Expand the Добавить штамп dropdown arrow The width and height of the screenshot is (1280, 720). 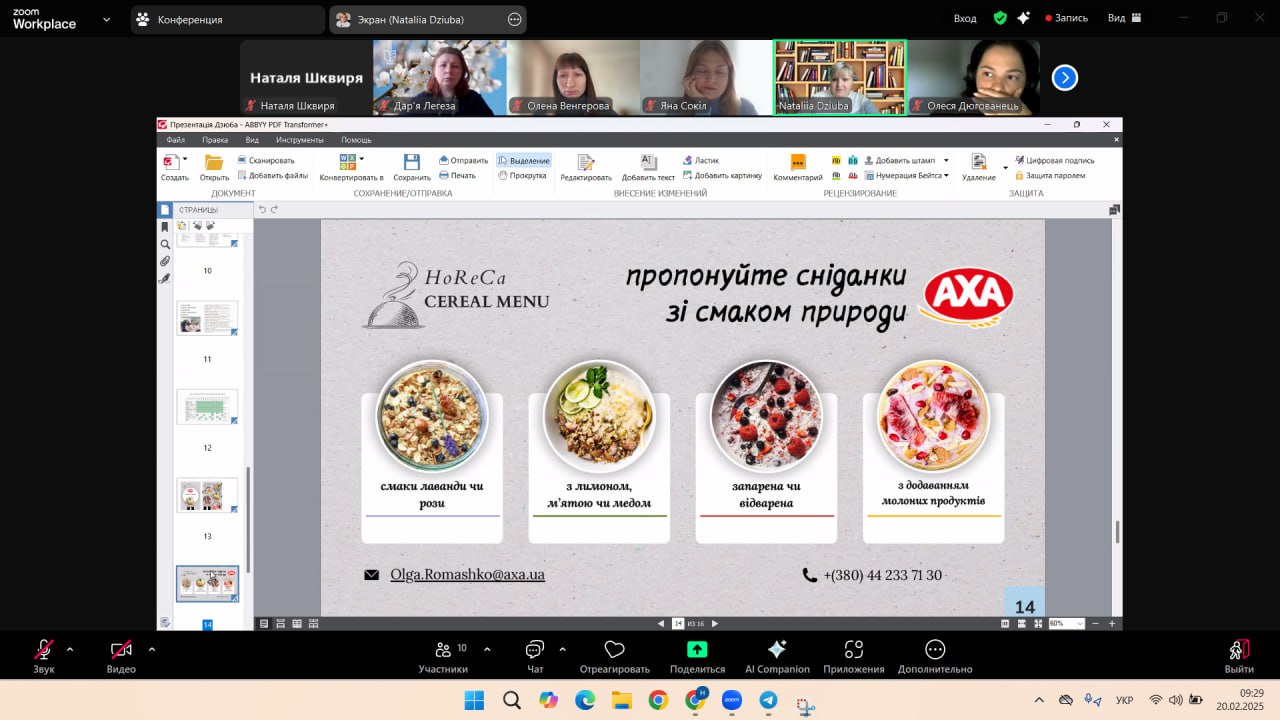[x=946, y=160]
